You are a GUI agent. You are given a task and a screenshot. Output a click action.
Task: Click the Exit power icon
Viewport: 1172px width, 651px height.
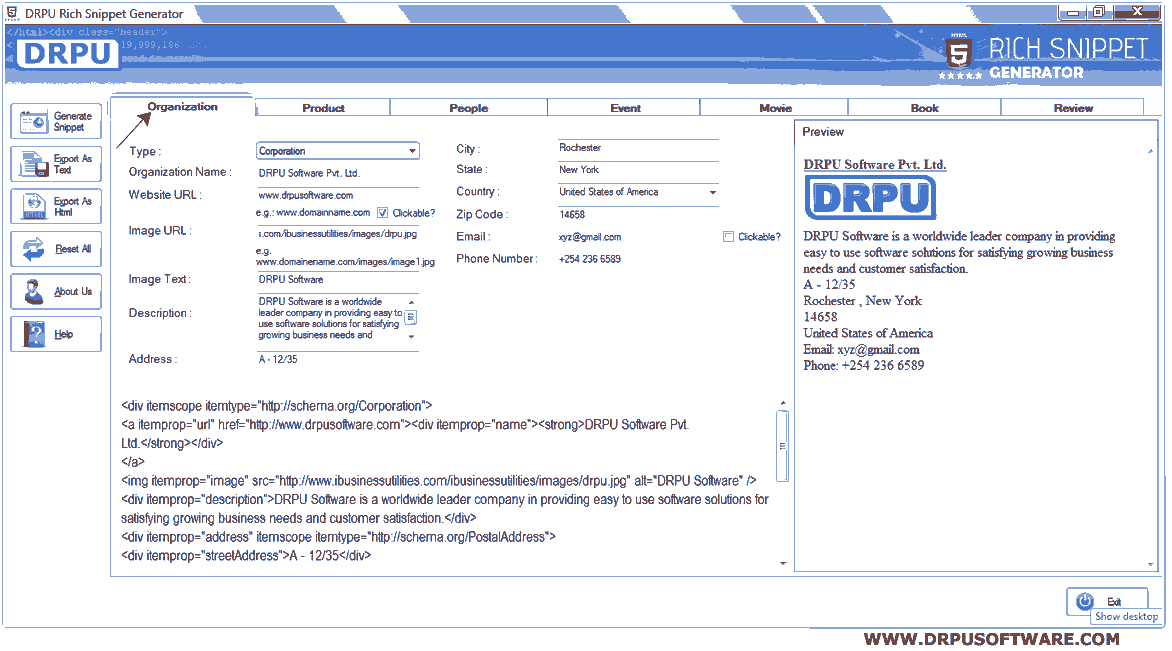1085,601
